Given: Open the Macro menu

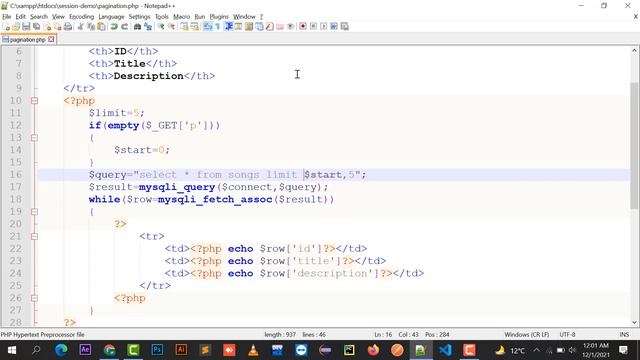Looking at the screenshot, I should (x=181, y=17).
